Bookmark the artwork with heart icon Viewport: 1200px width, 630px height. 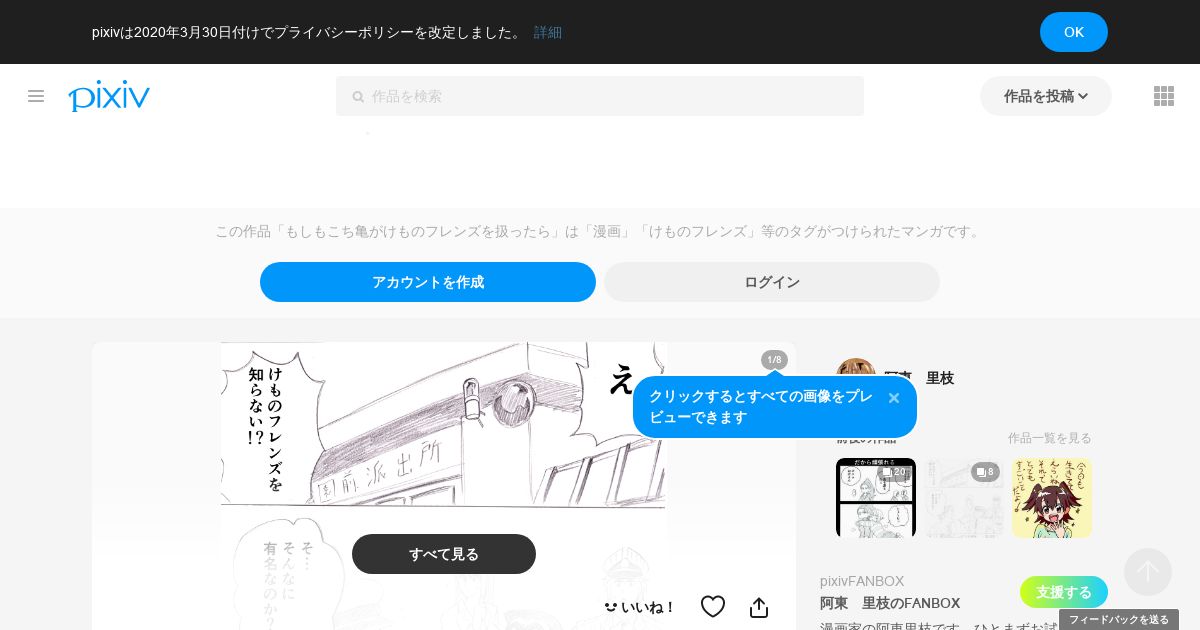713,607
